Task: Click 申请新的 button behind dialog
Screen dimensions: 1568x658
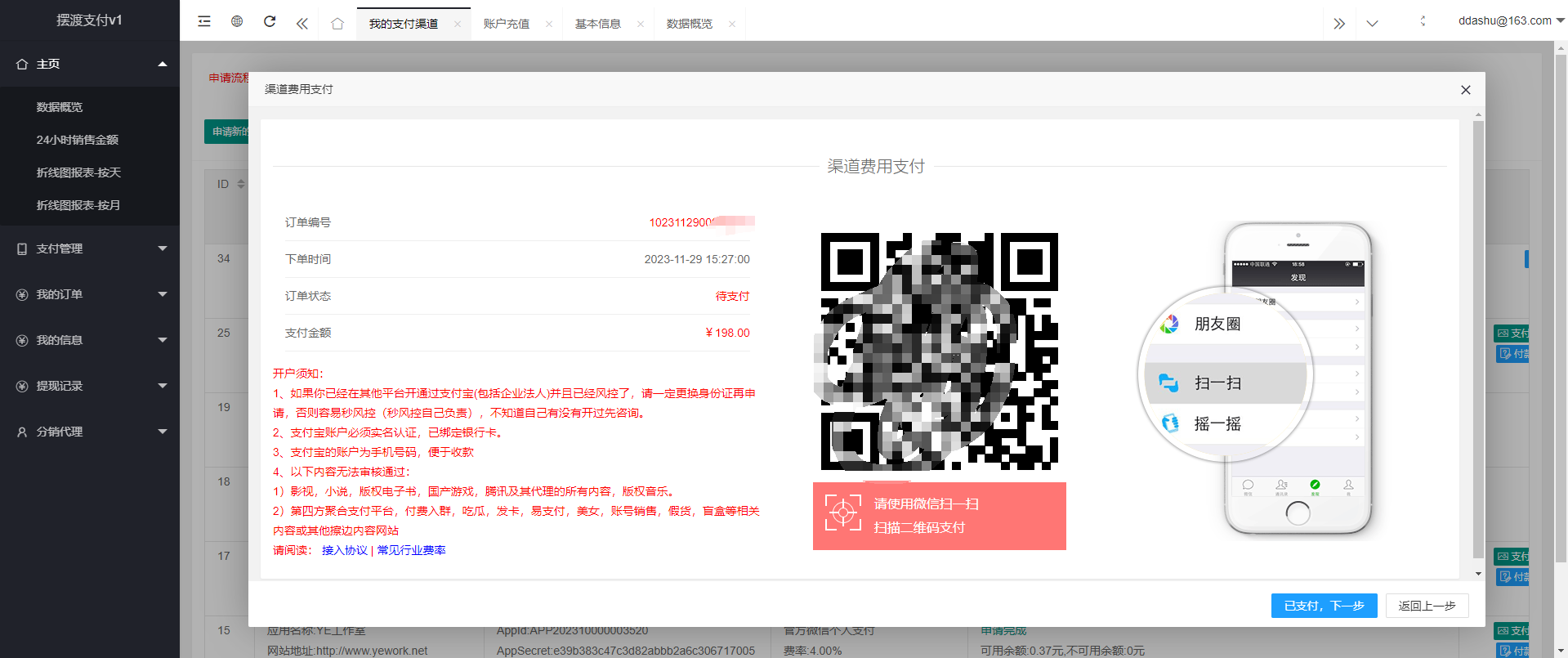Action: 226,132
